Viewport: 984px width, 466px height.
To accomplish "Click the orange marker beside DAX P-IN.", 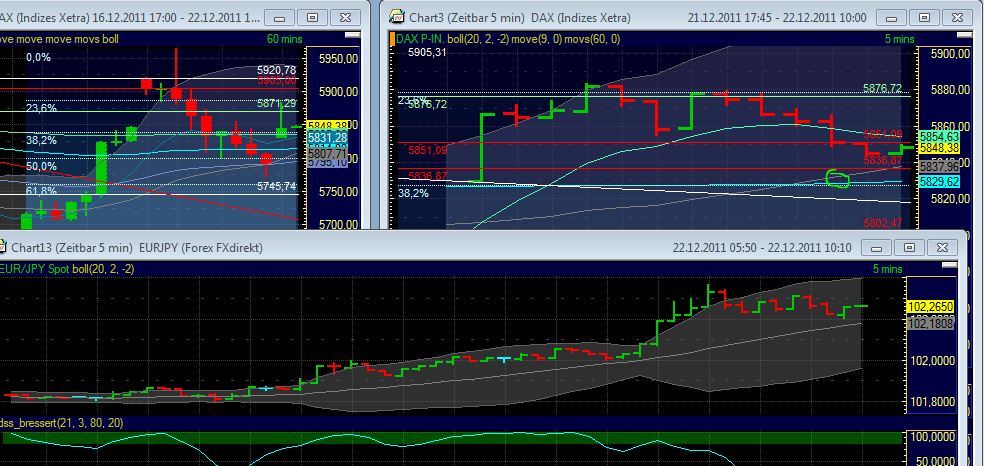I will coord(392,39).
